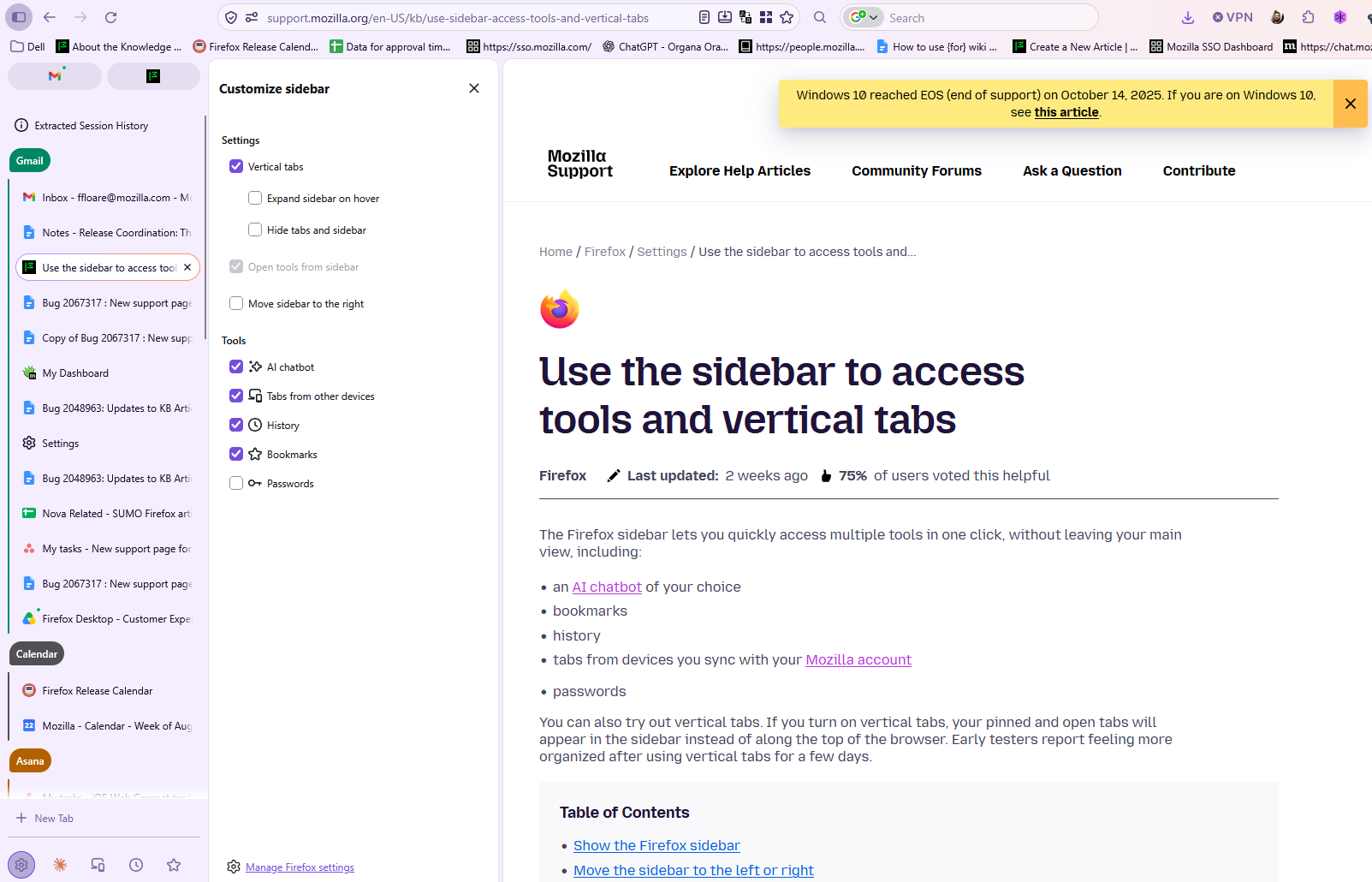Click the Mozilla Support logo
The image size is (1372, 882).
click(580, 164)
